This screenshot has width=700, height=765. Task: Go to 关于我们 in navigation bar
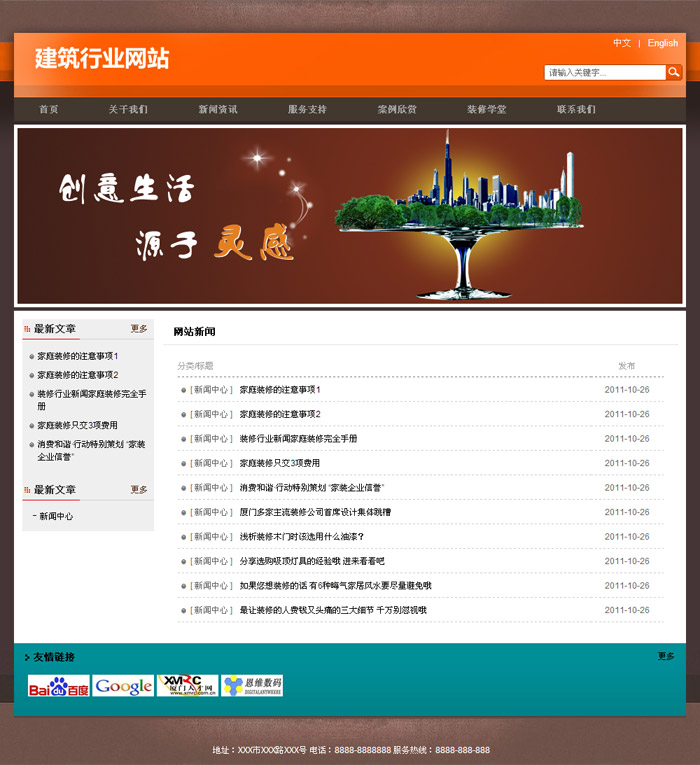(128, 109)
